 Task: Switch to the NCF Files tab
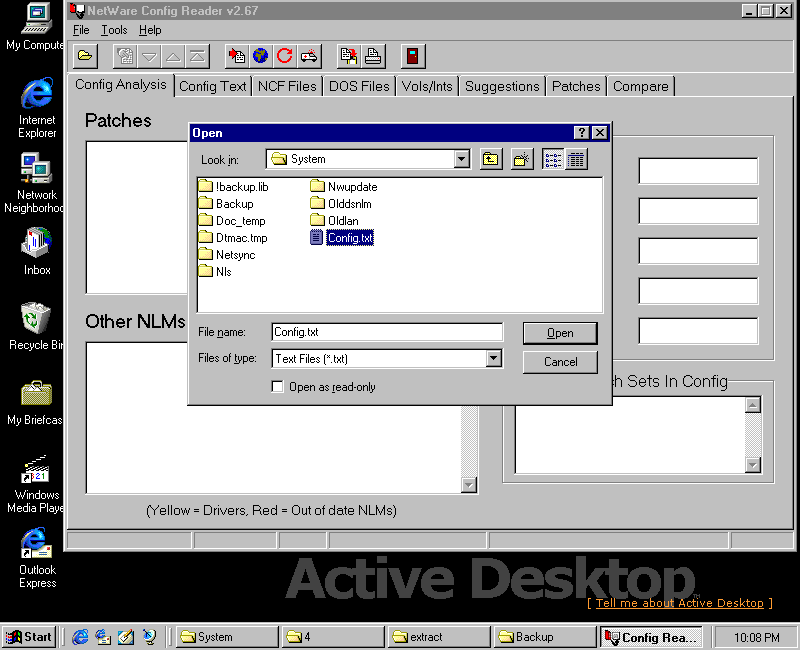(287, 86)
